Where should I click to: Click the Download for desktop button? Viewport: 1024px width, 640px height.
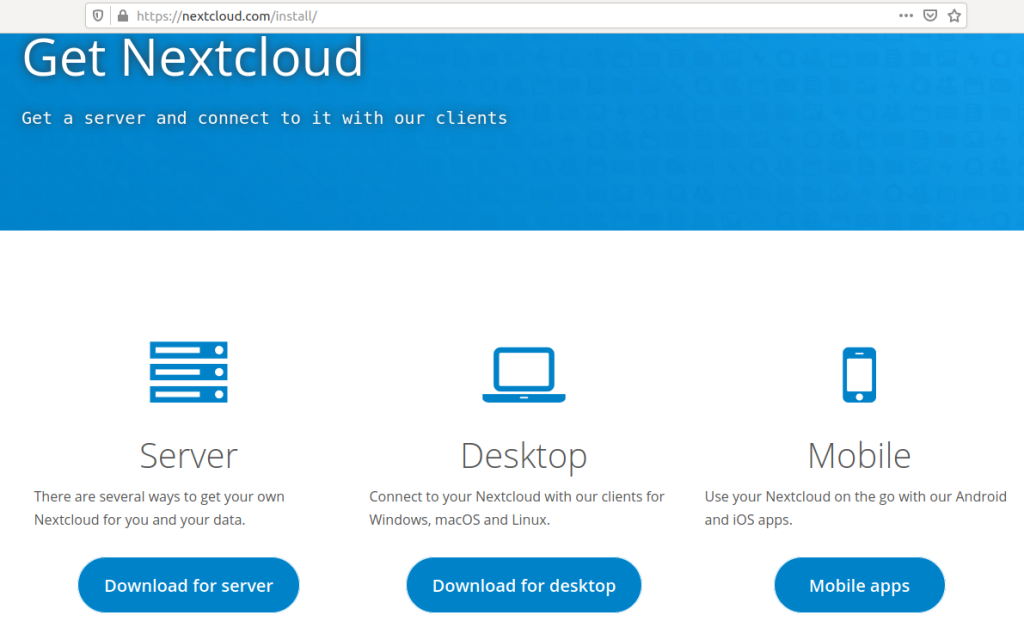click(x=524, y=585)
